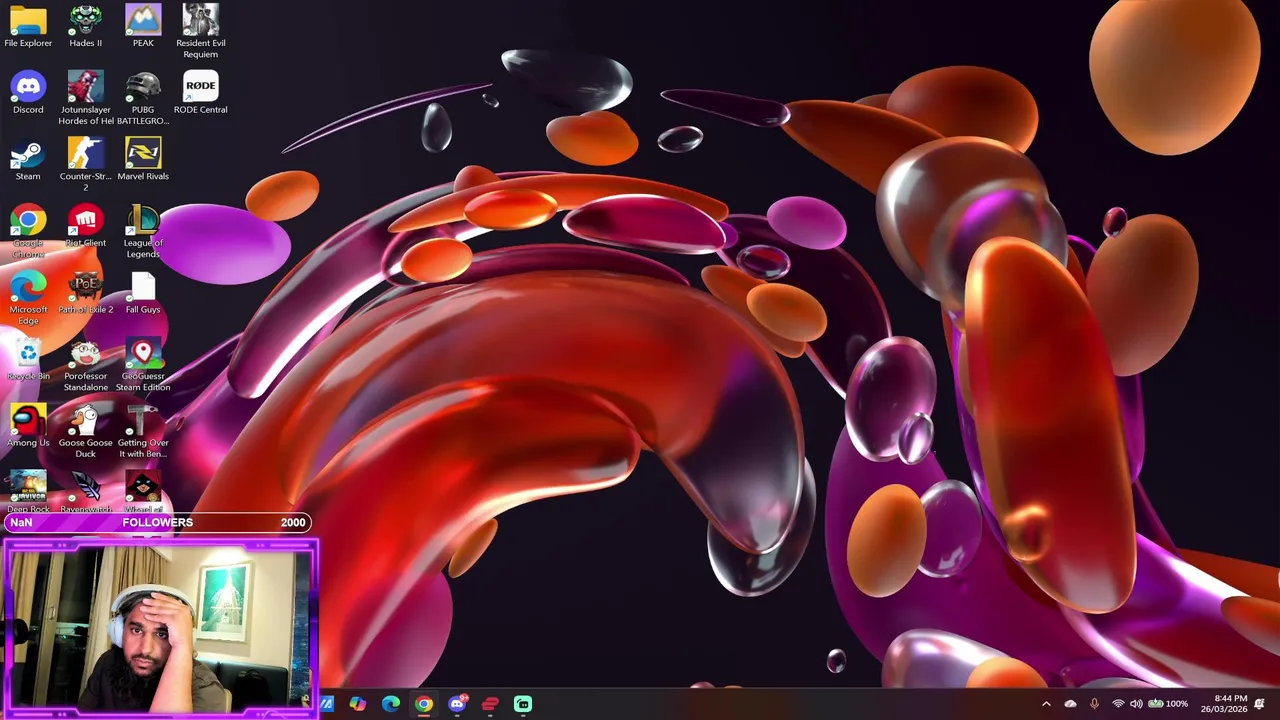Open the File Explorer desktop shortcut
This screenshot has width=1280, height=720.
28,26
